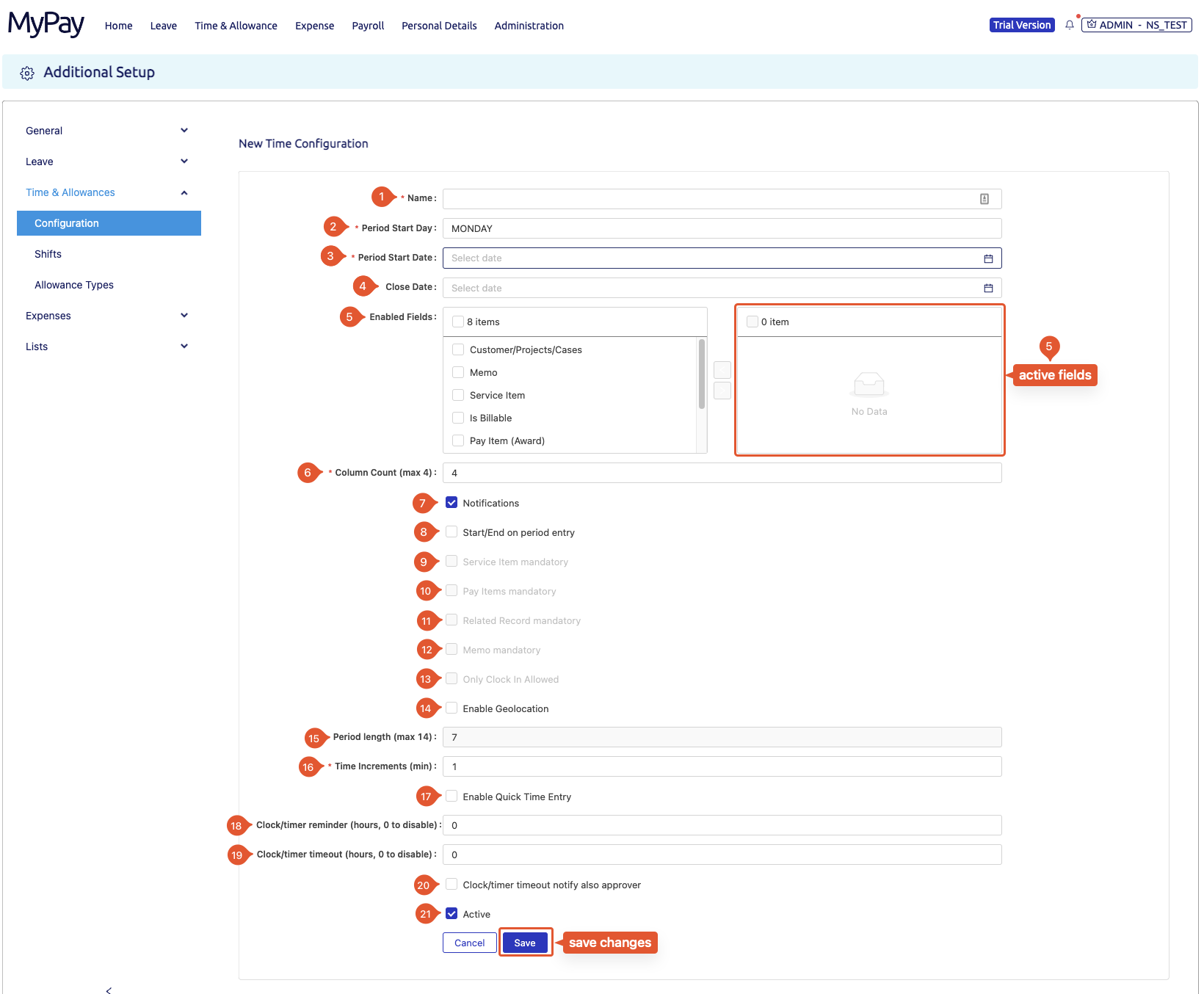Select Shifts in the sidebar
Viewport: 1204px width, 994px height.
point(48,254)
